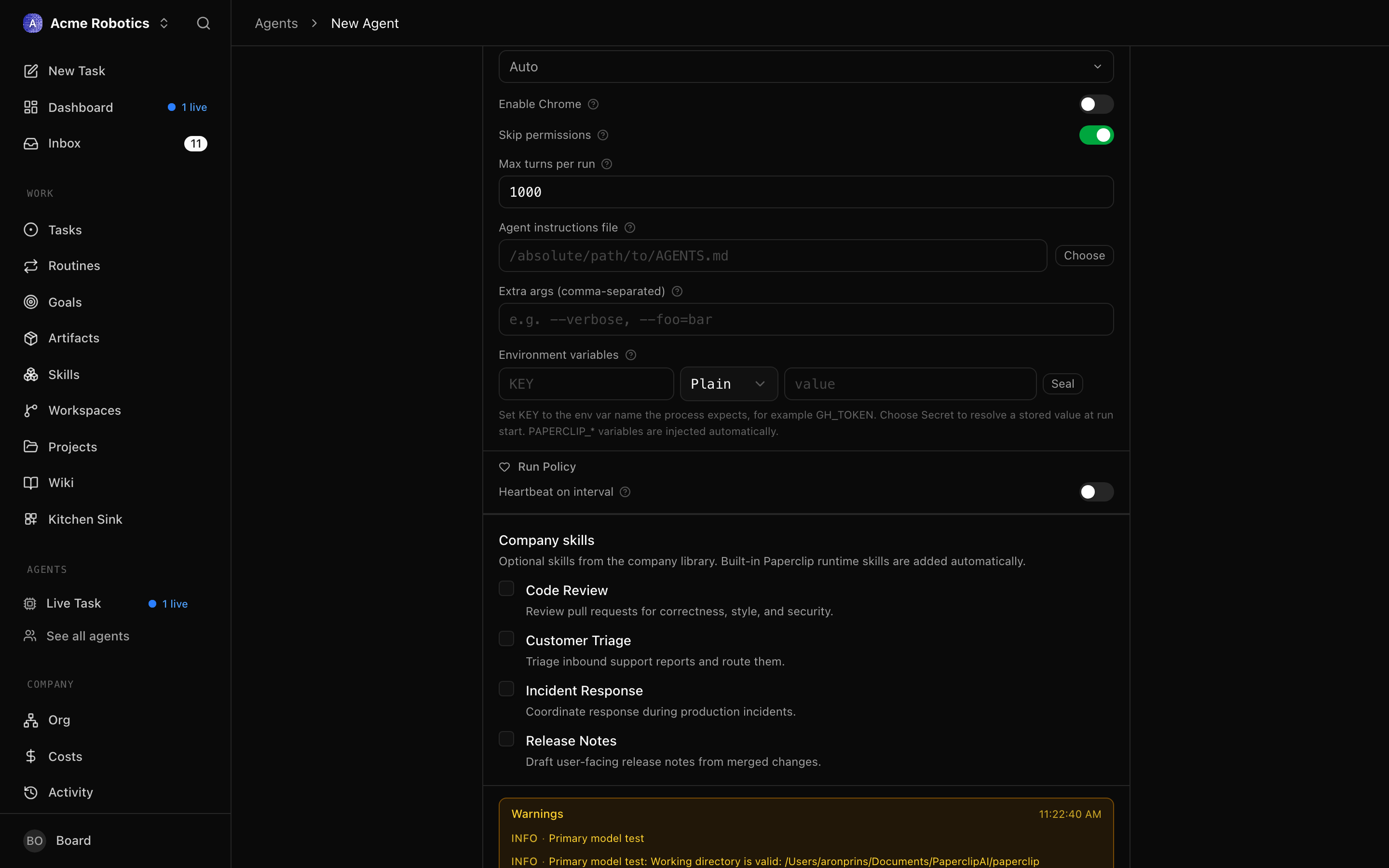
Task: Show help for Max turns per run
Action: [x=607, y=164]
